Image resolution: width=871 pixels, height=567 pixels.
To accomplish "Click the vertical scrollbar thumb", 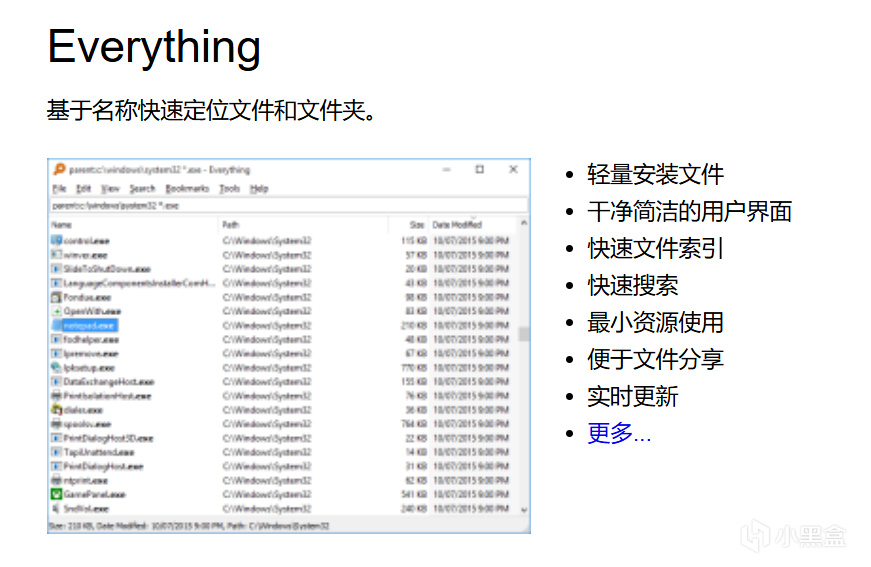I will point(523,334).
